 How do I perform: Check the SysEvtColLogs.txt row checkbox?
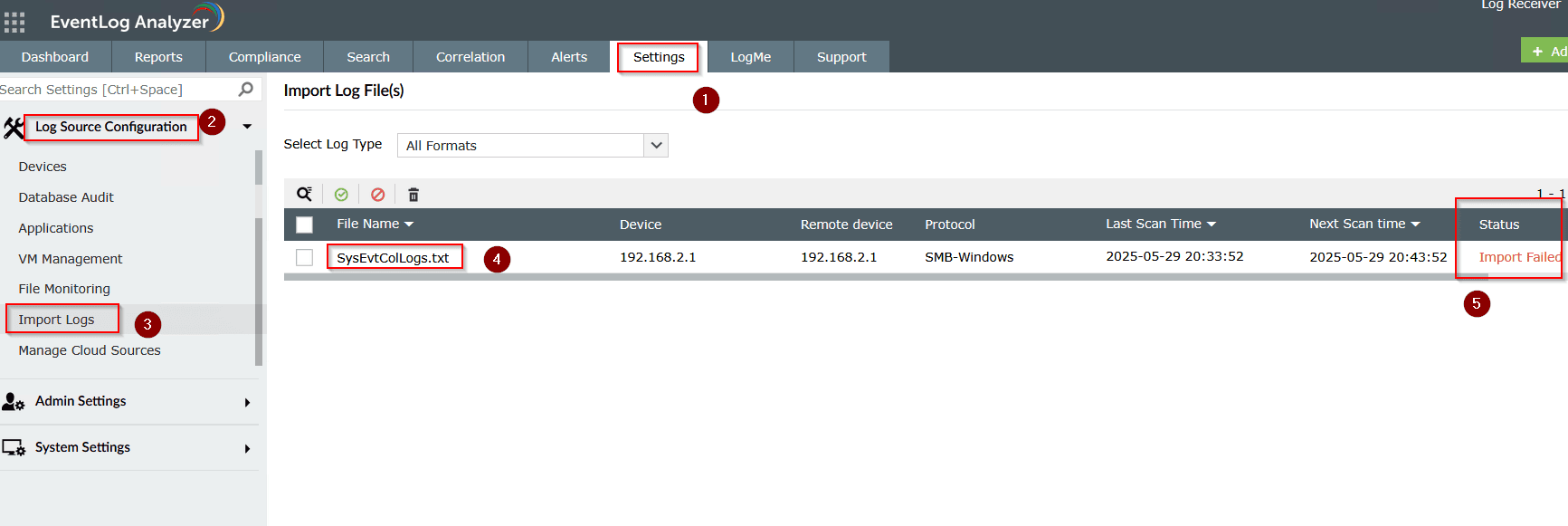pyautogui.click(x=305, y=257)
